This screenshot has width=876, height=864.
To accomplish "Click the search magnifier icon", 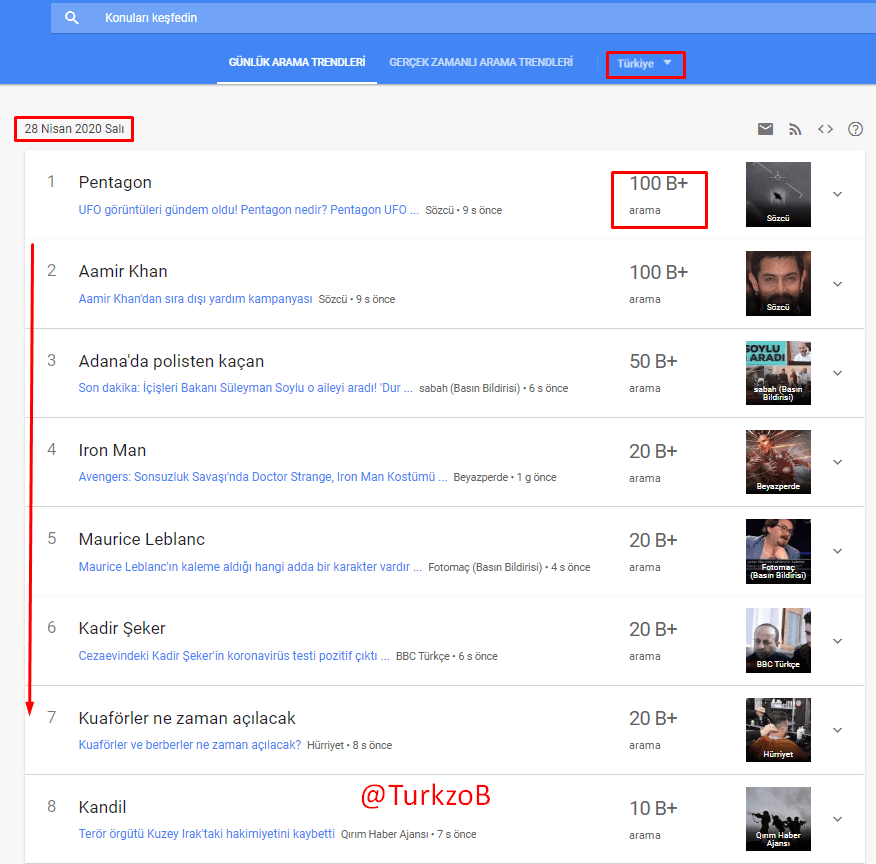I will (72, 18).
